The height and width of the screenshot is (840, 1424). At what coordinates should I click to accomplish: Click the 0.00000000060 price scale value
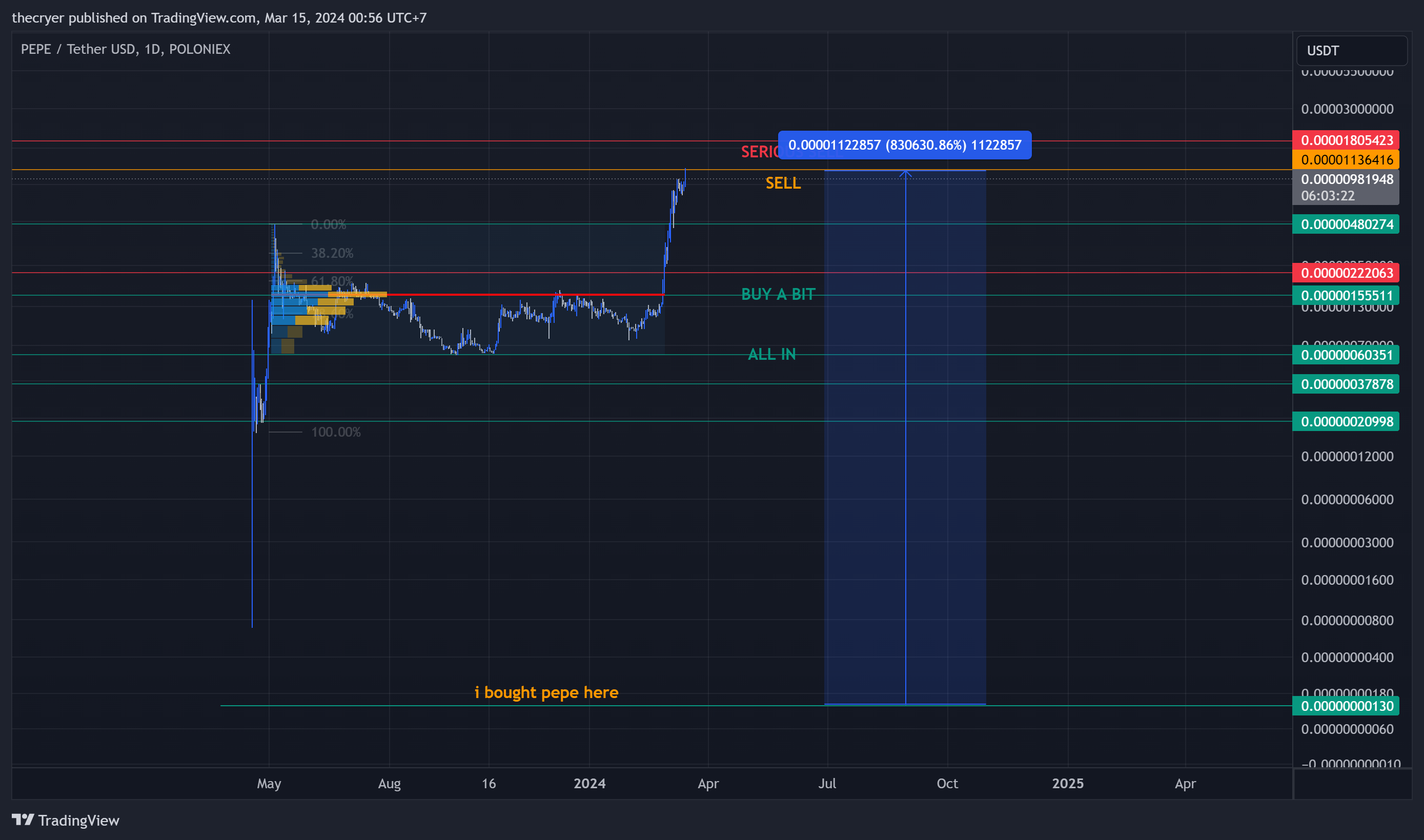pos(1347,729)
